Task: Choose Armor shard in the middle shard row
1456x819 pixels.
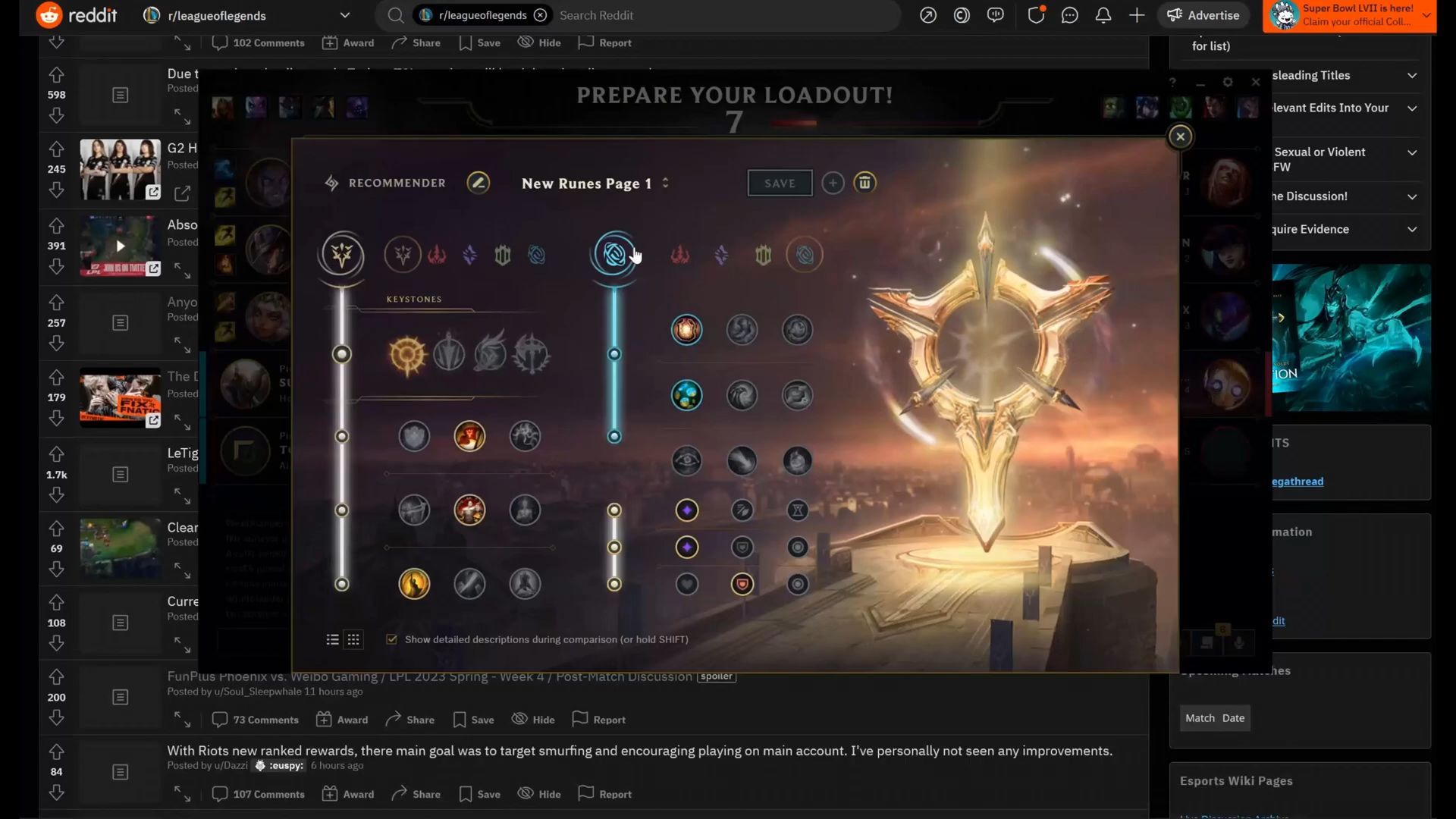Action: 742,547
